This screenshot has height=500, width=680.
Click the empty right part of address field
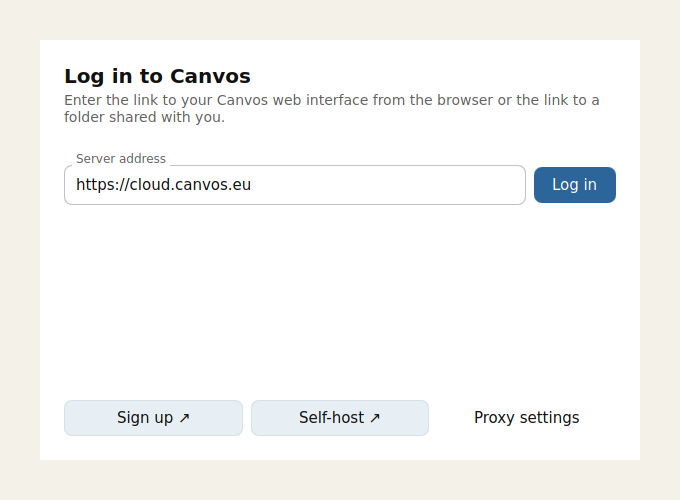click(390, 185)
